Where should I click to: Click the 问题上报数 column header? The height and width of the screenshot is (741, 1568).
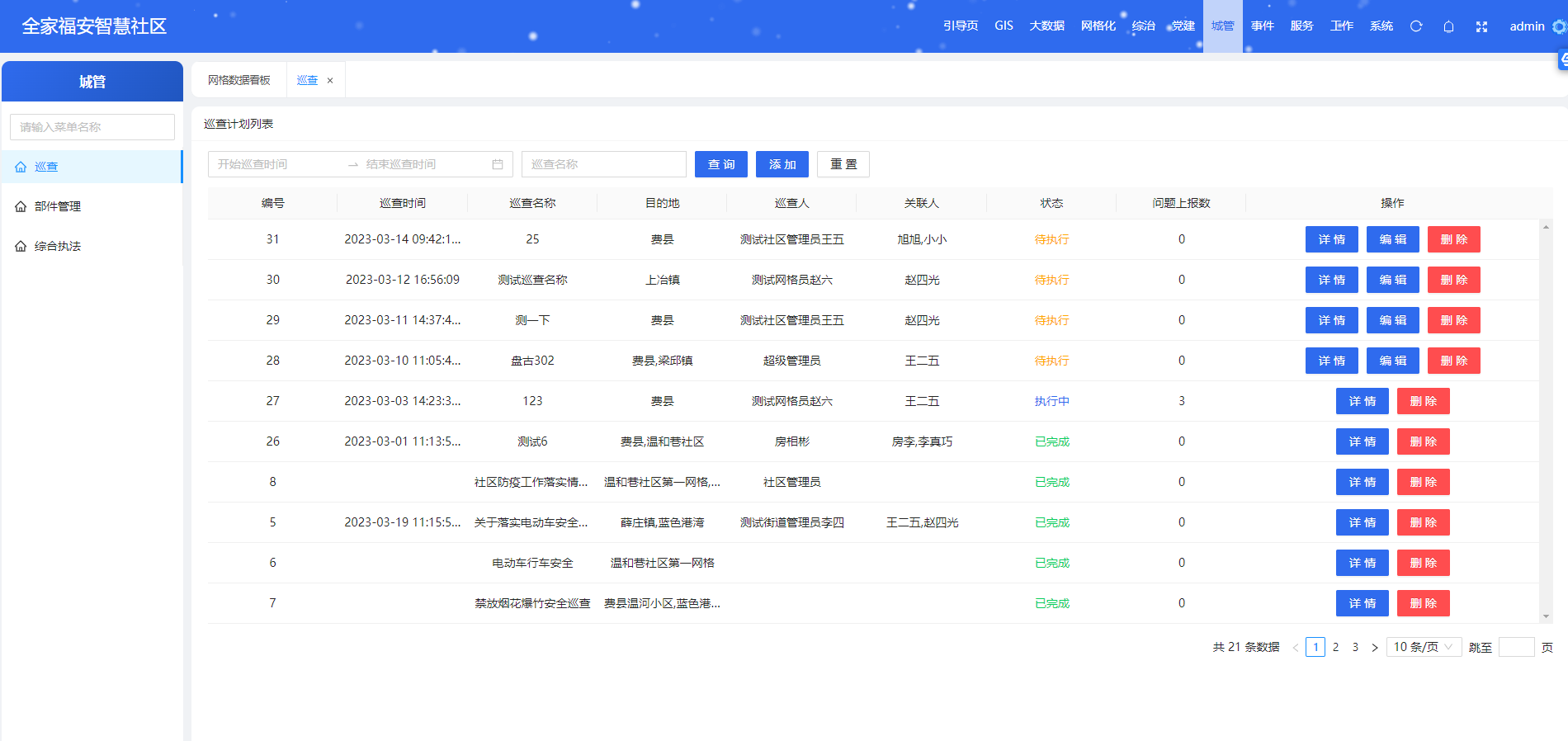pyautogui.click(x=1181, y=203)
